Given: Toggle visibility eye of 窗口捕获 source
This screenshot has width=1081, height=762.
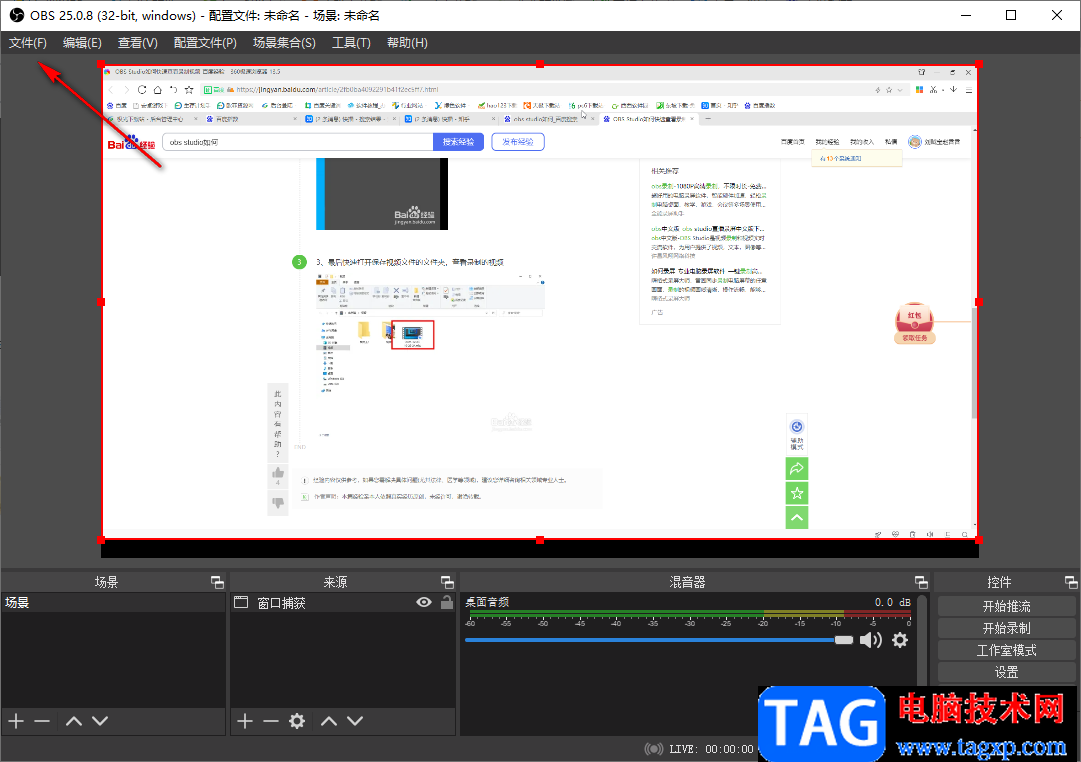Looking at the screenshot, I should coord(424,603).
